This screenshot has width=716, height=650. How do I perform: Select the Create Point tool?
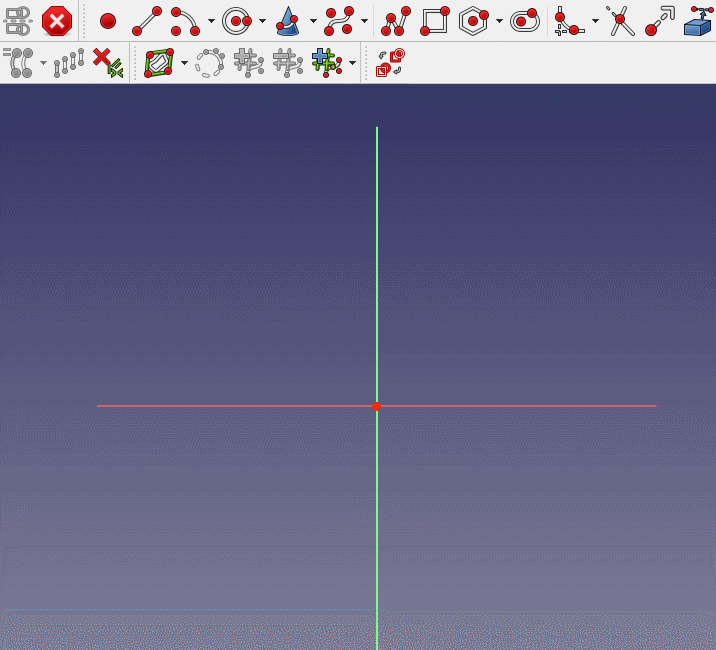click(x=108, y=21)
